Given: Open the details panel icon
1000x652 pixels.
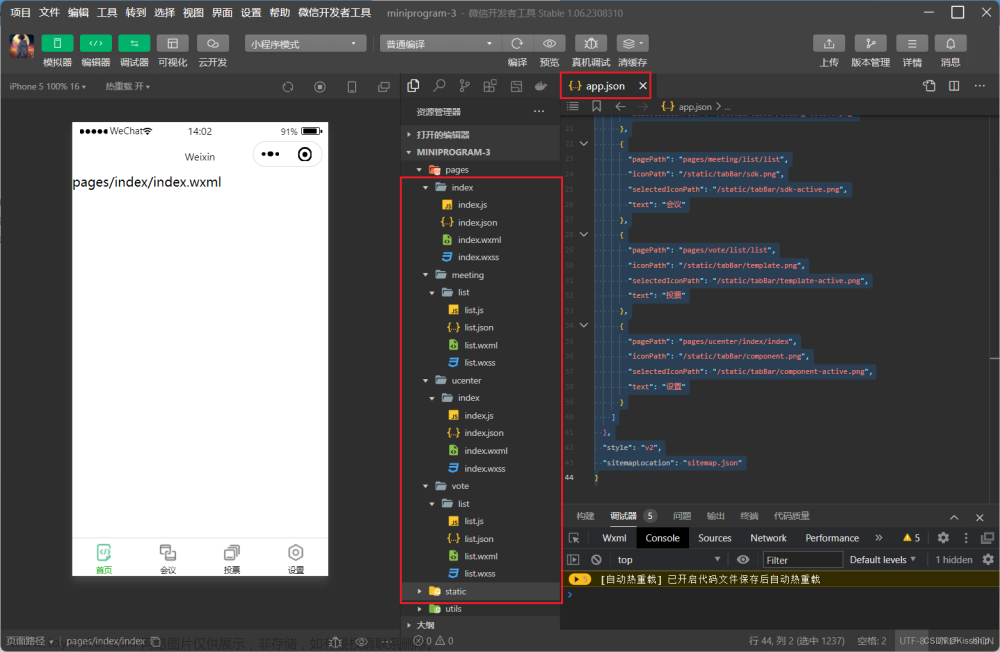Looking at the screenshot, I should (912, 43).
